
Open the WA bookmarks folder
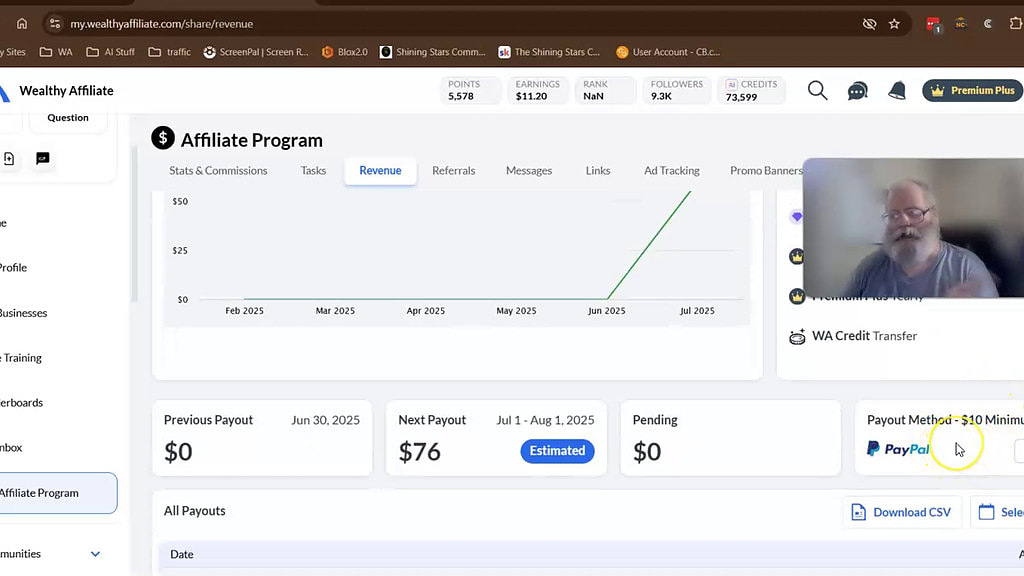[56, 52]
